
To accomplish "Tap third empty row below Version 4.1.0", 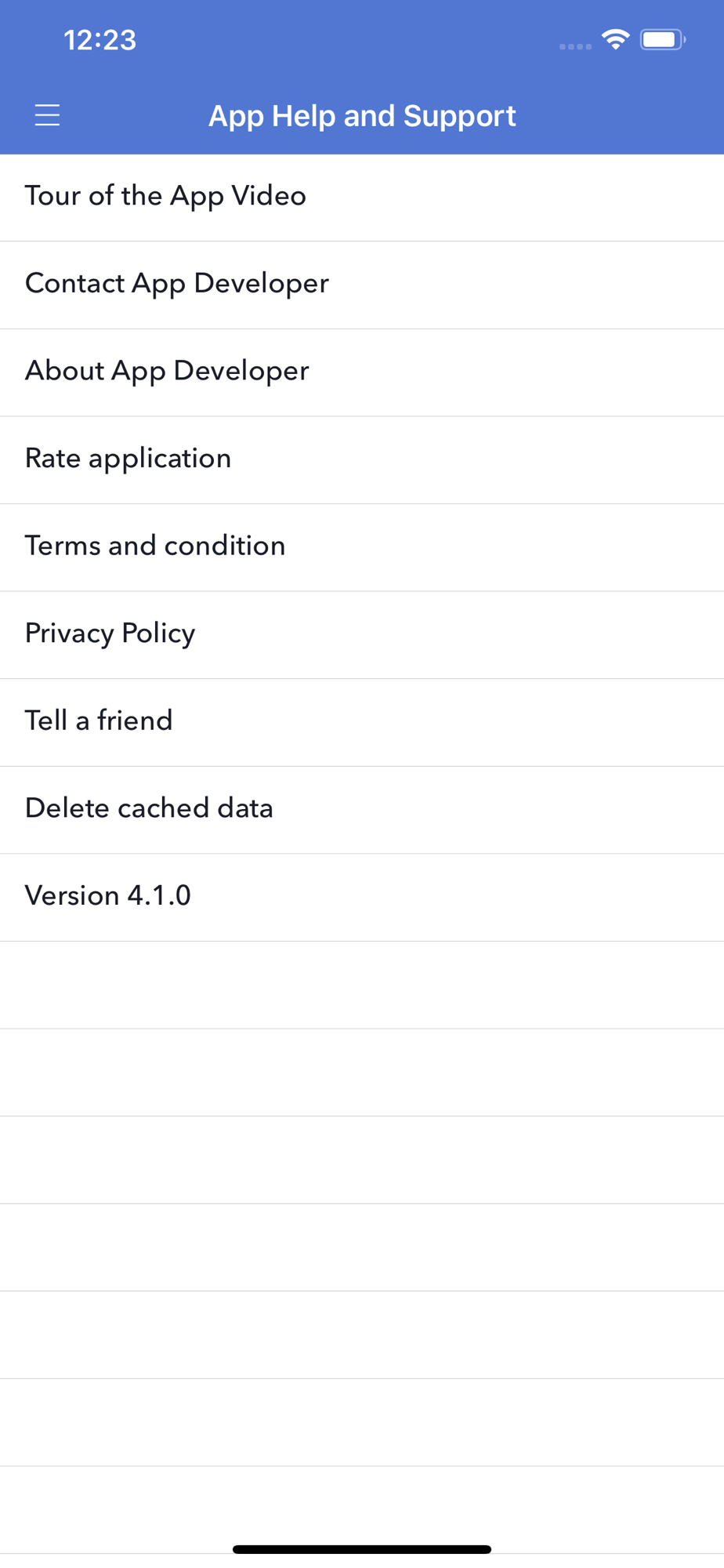I will (362, 1160).
